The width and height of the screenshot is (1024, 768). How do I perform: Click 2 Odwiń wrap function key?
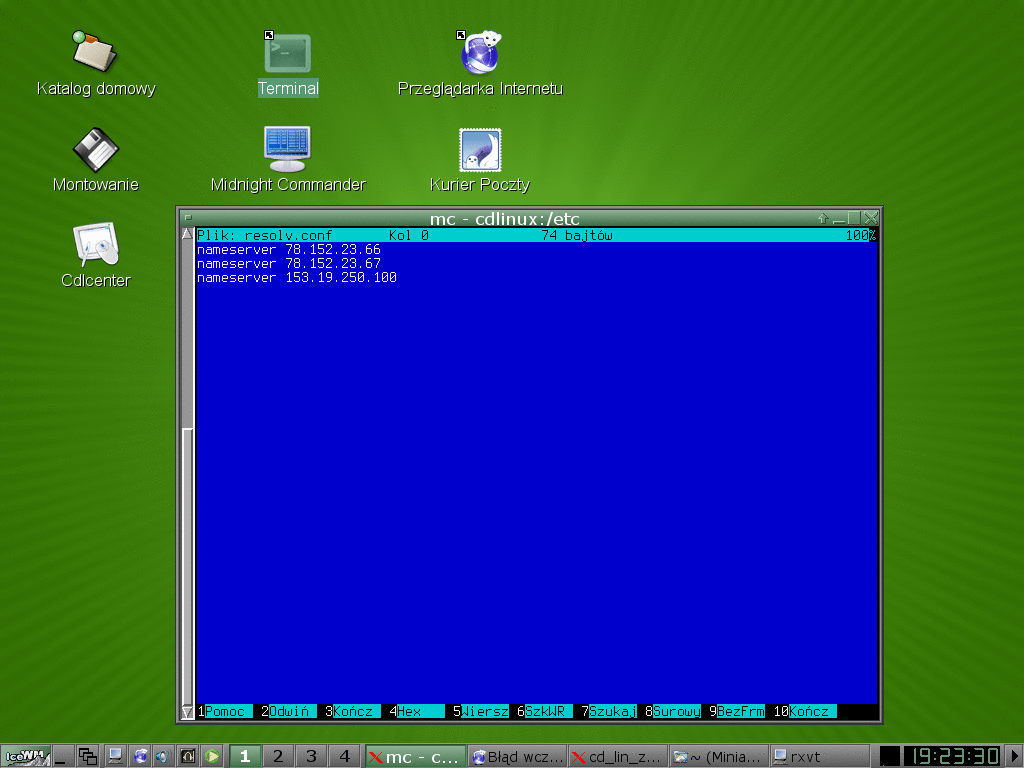click(288, 711)
